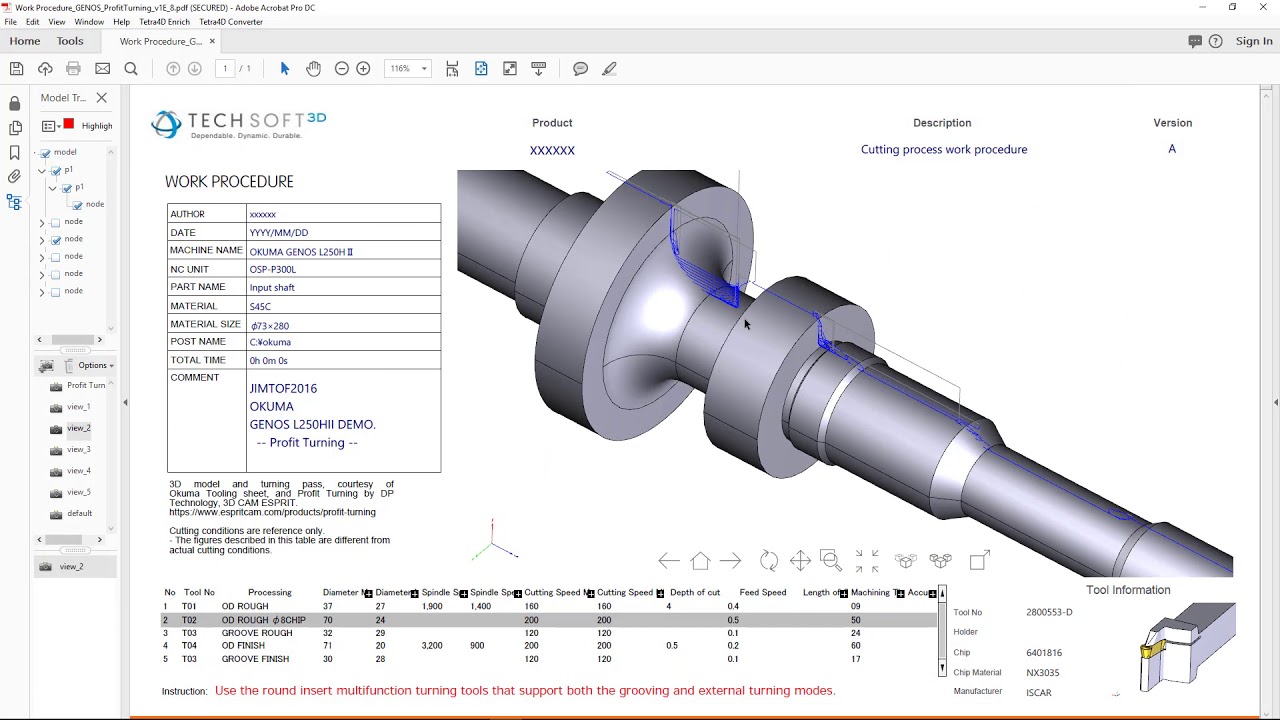Open the espritcam.com profit-turning link

pos(272,512)
